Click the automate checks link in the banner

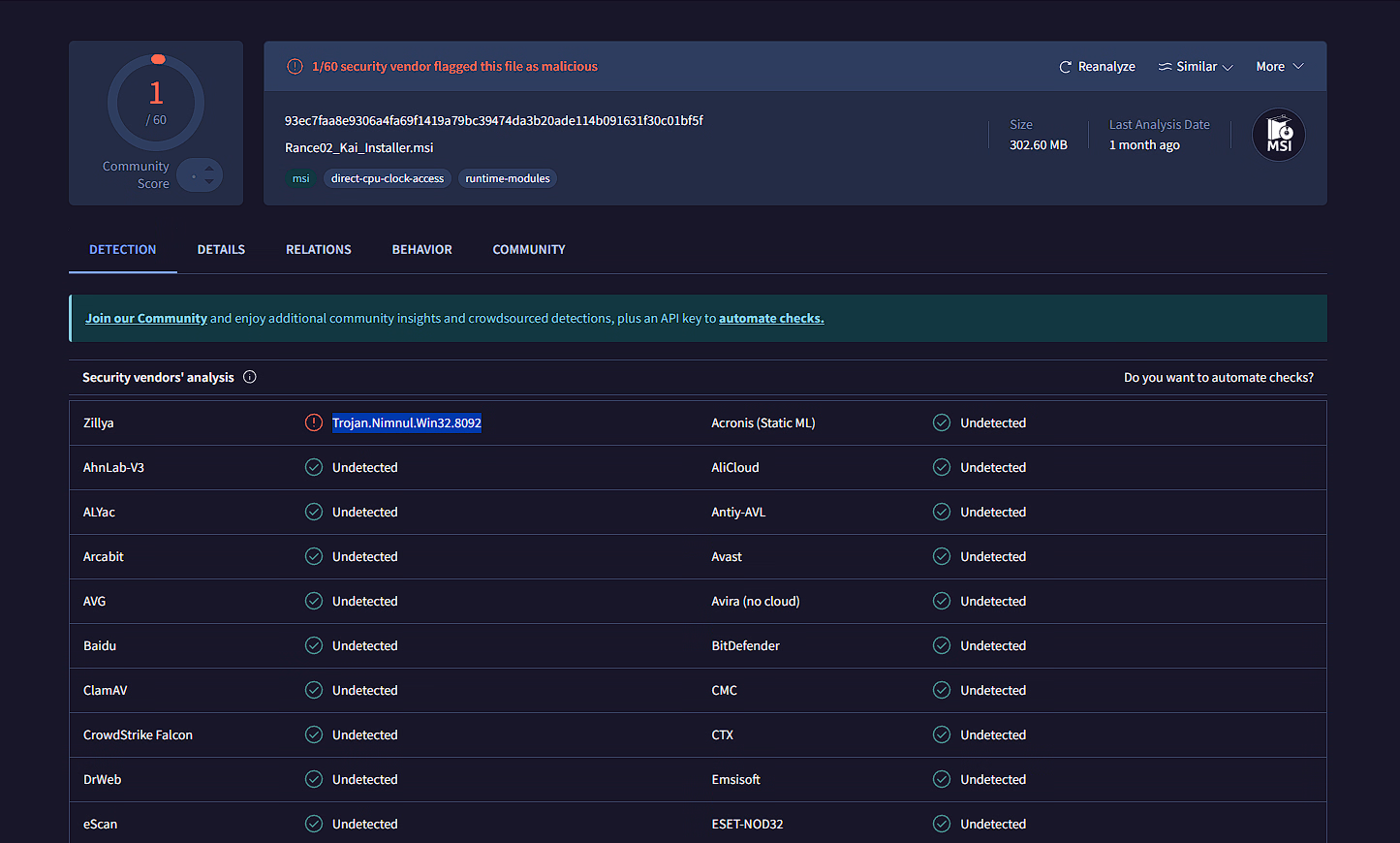pos(770,318)
